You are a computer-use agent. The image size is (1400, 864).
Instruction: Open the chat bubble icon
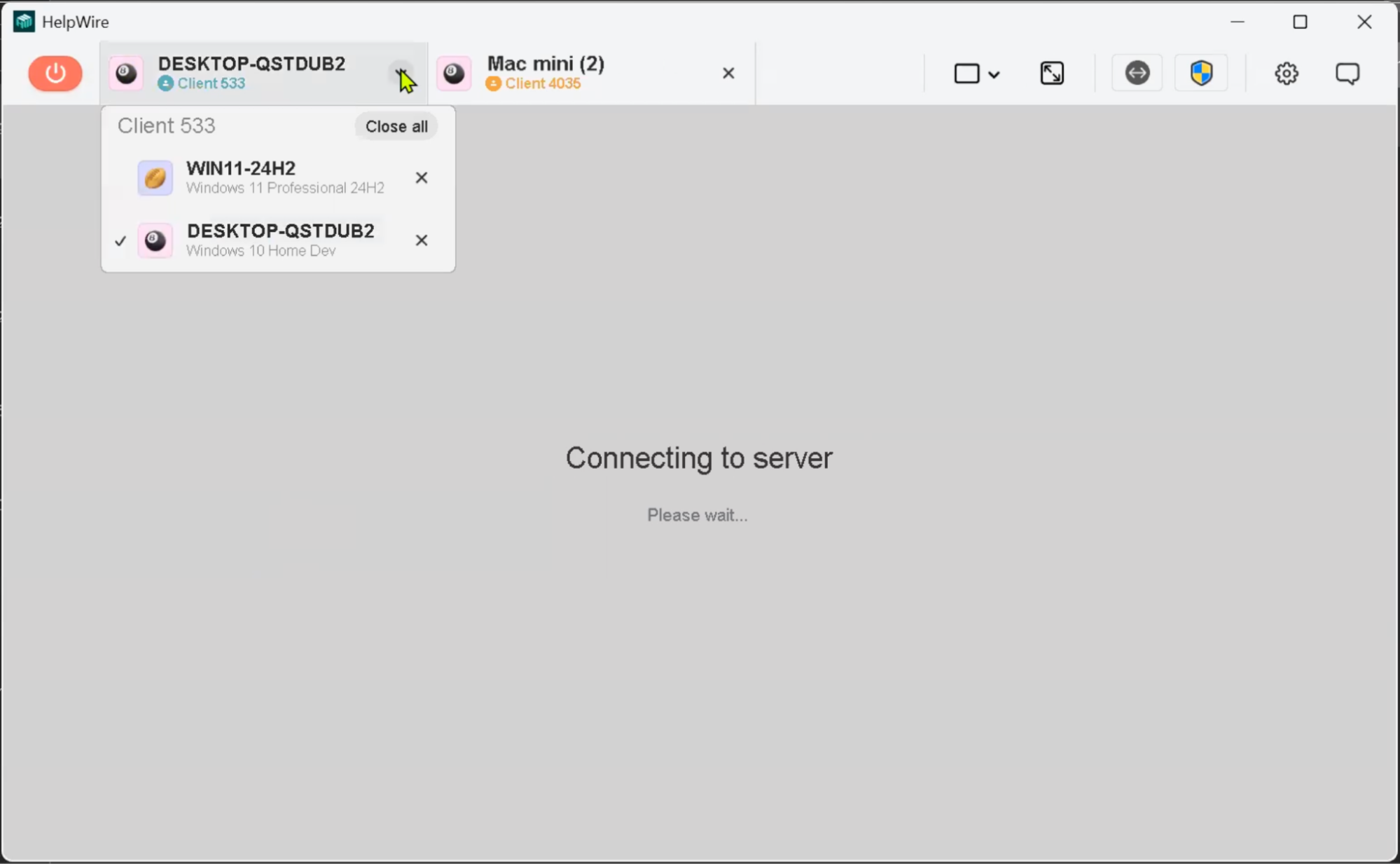coord(1347,74)
